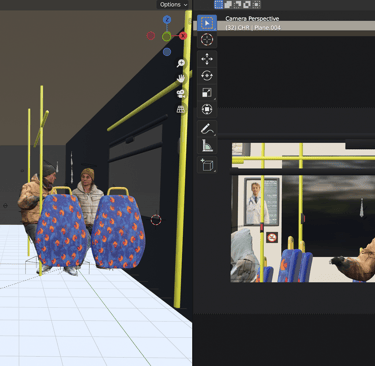Select the Select Box tool
375x366 pixels.
[207, 23]
